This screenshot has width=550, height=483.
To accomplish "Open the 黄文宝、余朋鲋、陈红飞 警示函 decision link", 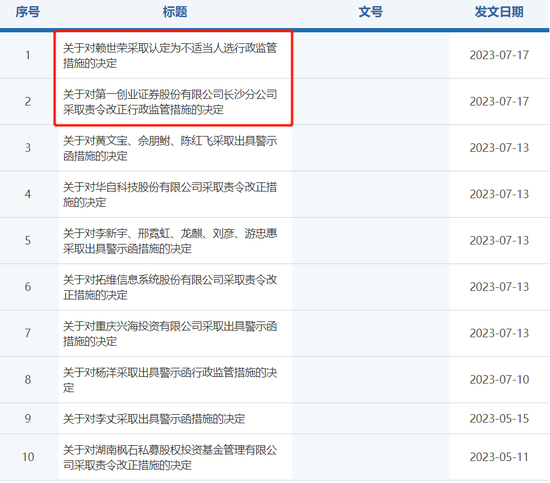I will pyautogui.click(x=170, y=148).
